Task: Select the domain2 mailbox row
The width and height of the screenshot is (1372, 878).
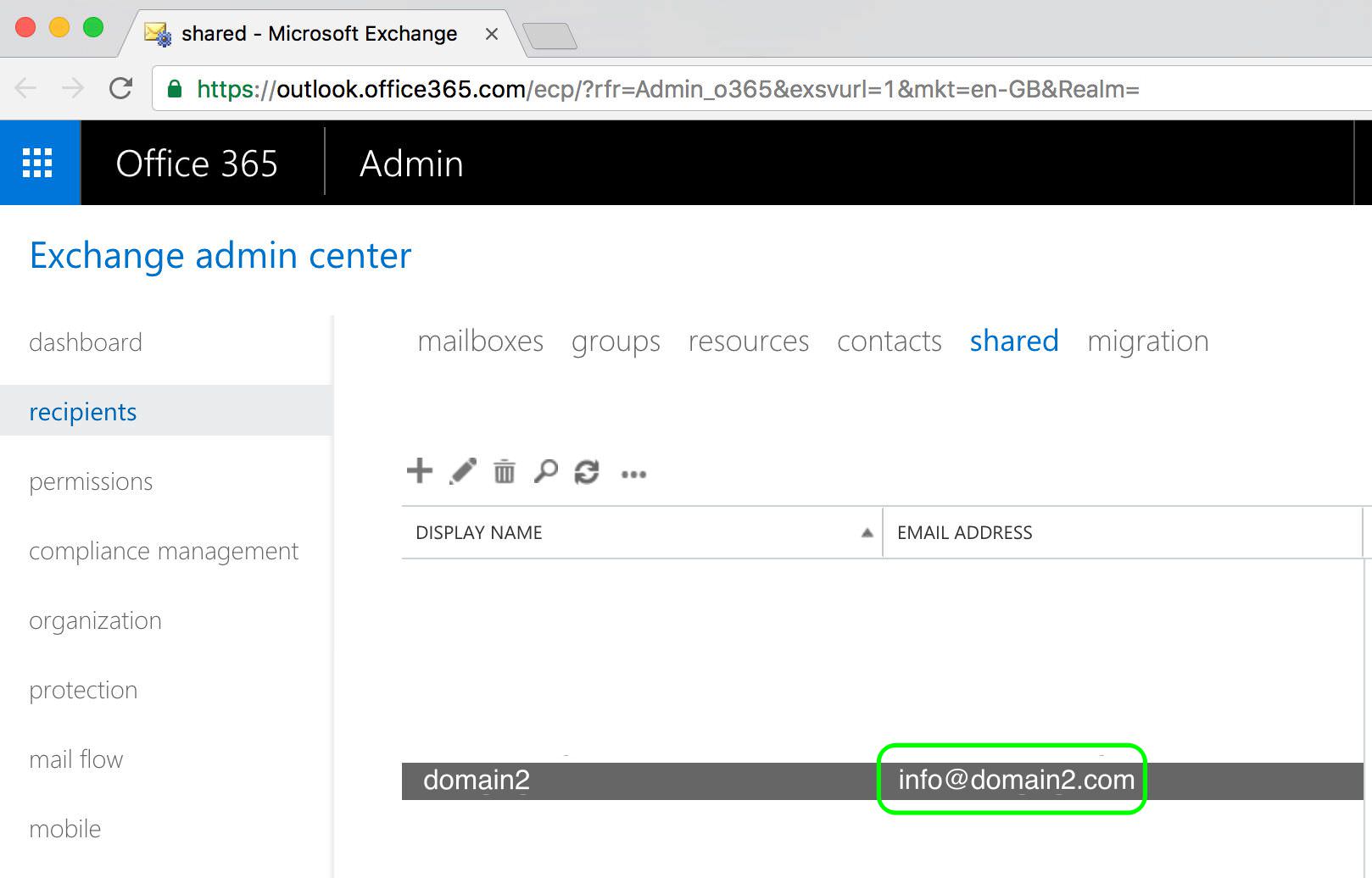Action: 882,781
